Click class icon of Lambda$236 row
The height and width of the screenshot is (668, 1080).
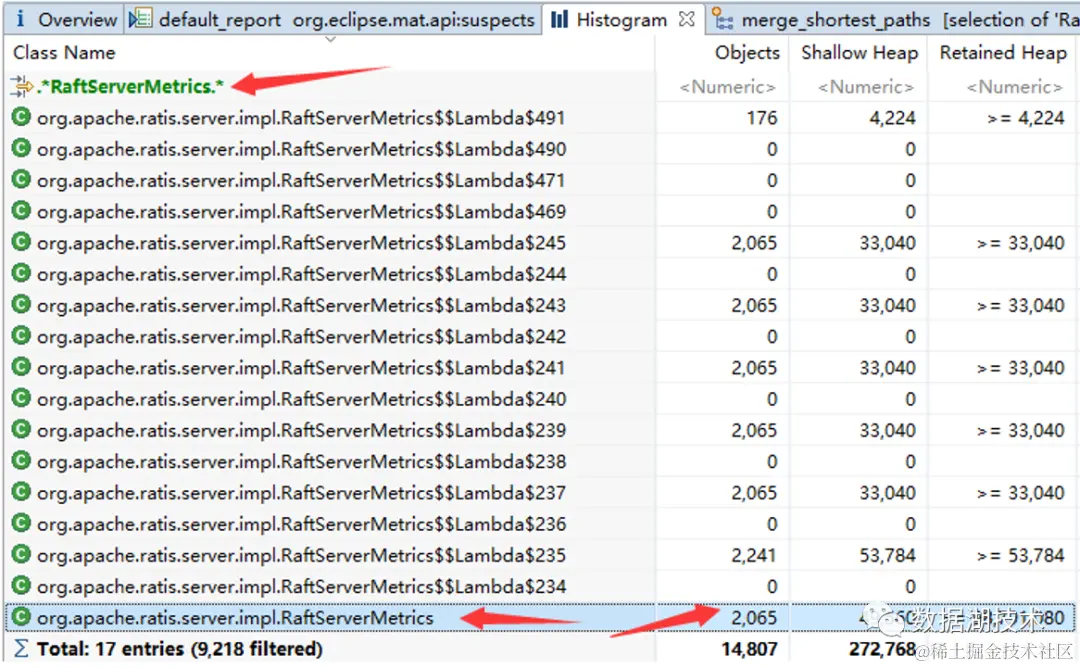coord(21,523)
